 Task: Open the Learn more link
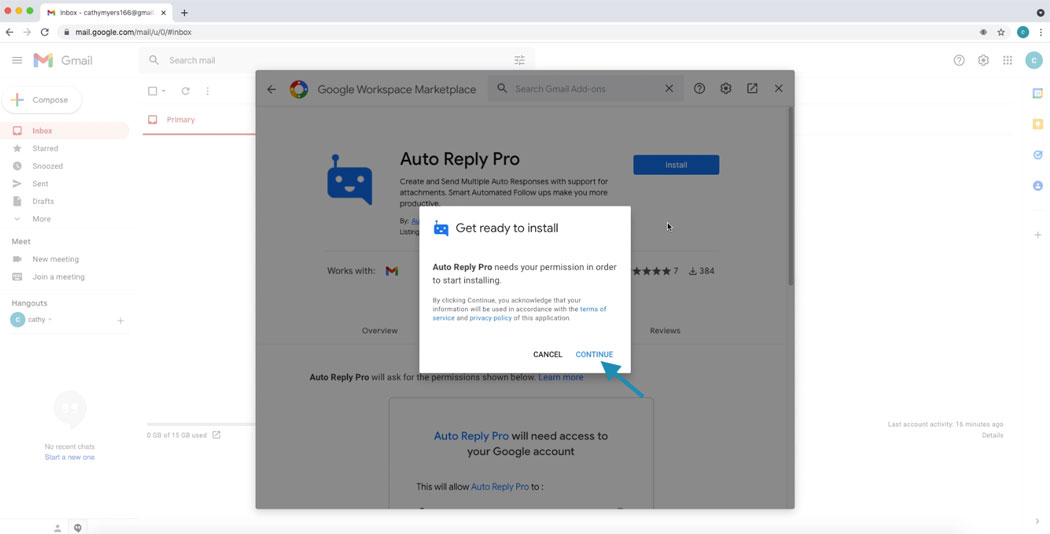[560, 377]
